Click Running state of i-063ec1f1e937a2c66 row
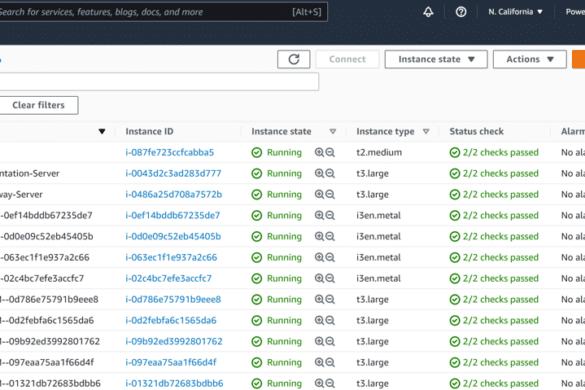Viewport: 585px width, 390px height. coord(276,257)
